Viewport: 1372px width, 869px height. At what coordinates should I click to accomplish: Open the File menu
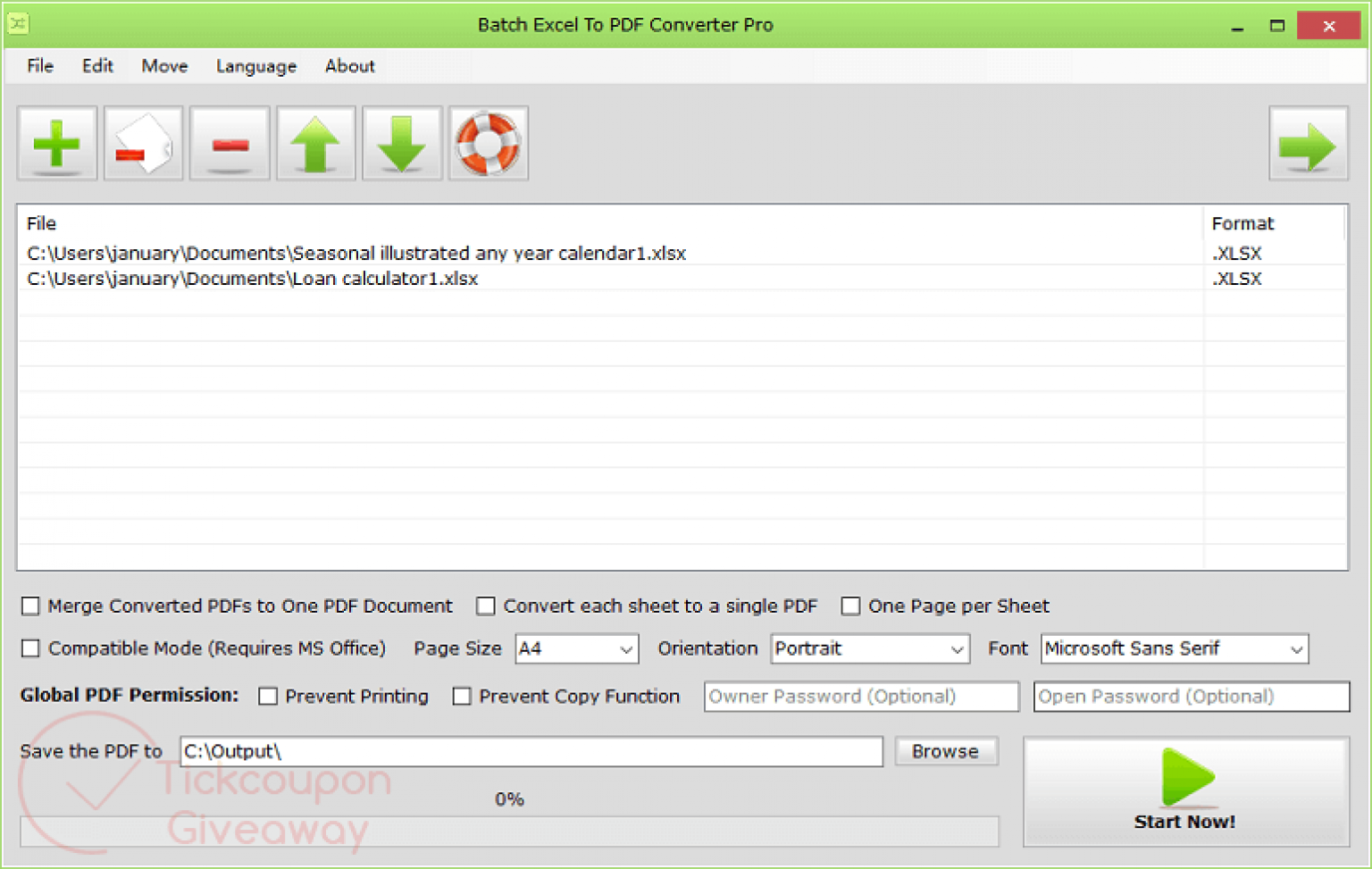coord(40,66)
